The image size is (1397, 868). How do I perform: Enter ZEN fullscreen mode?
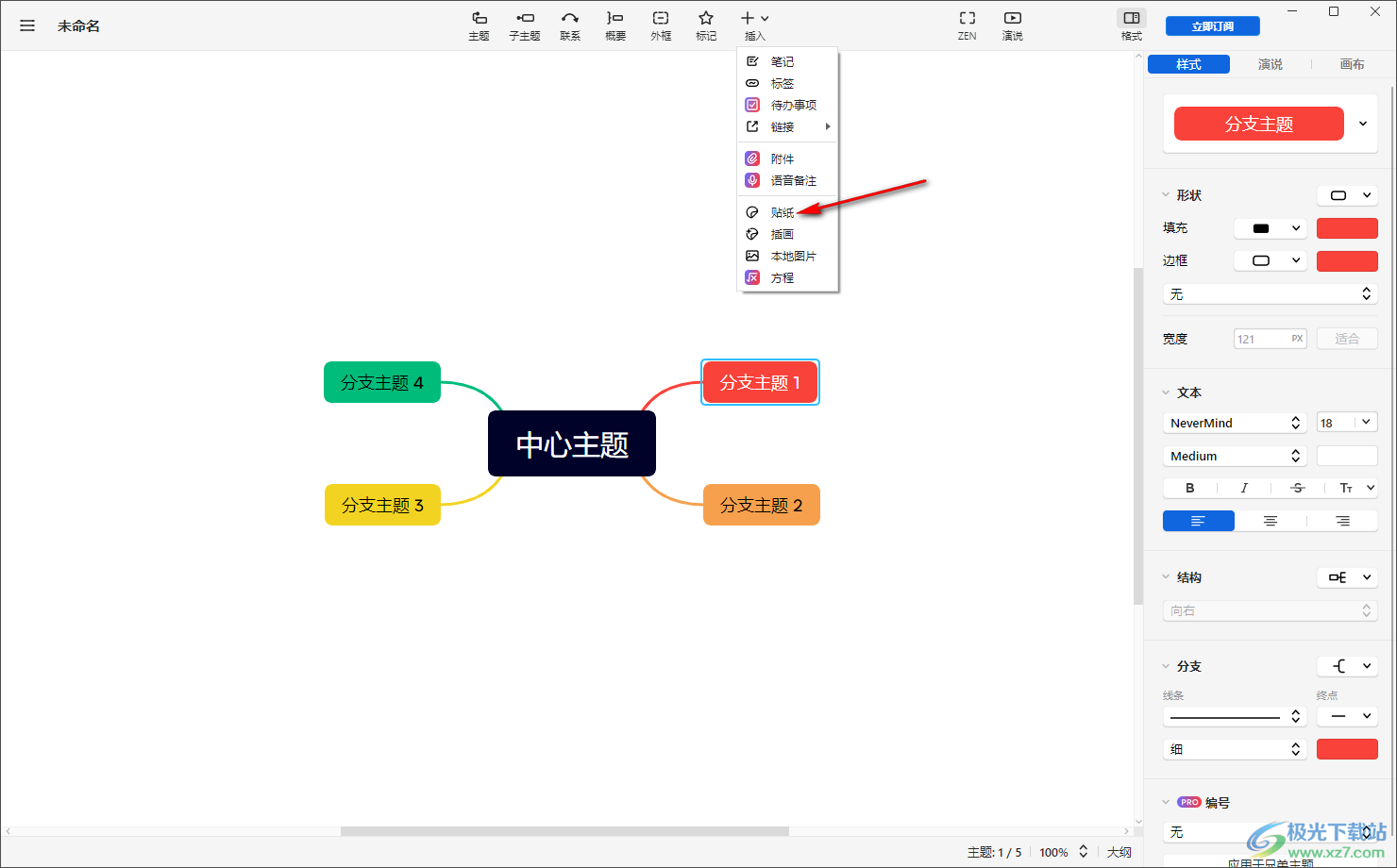point(968,25)
